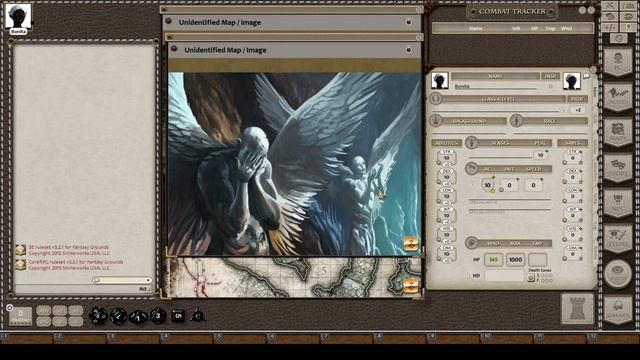Screen dimensions: 640x360
Task: Open the Story sidebar button
Action: (618, 168)
